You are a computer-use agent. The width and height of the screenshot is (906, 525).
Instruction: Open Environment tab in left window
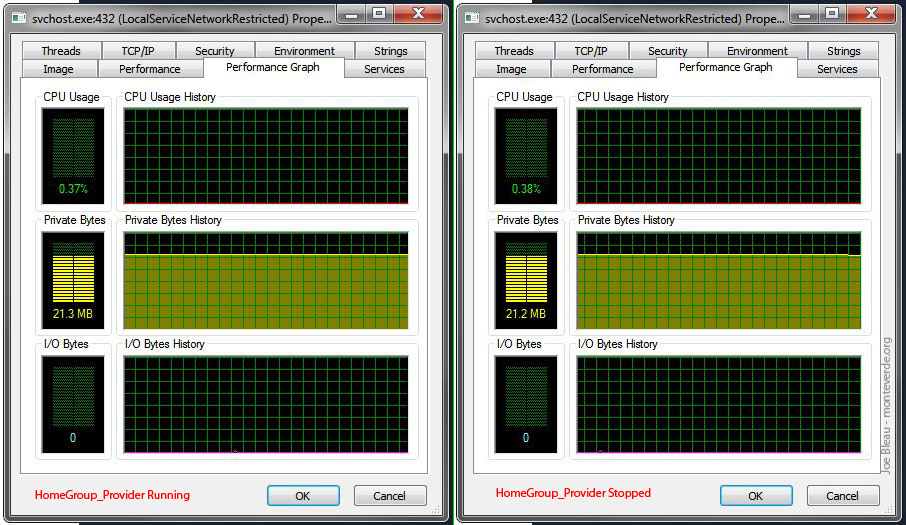(x=305, y=50)
